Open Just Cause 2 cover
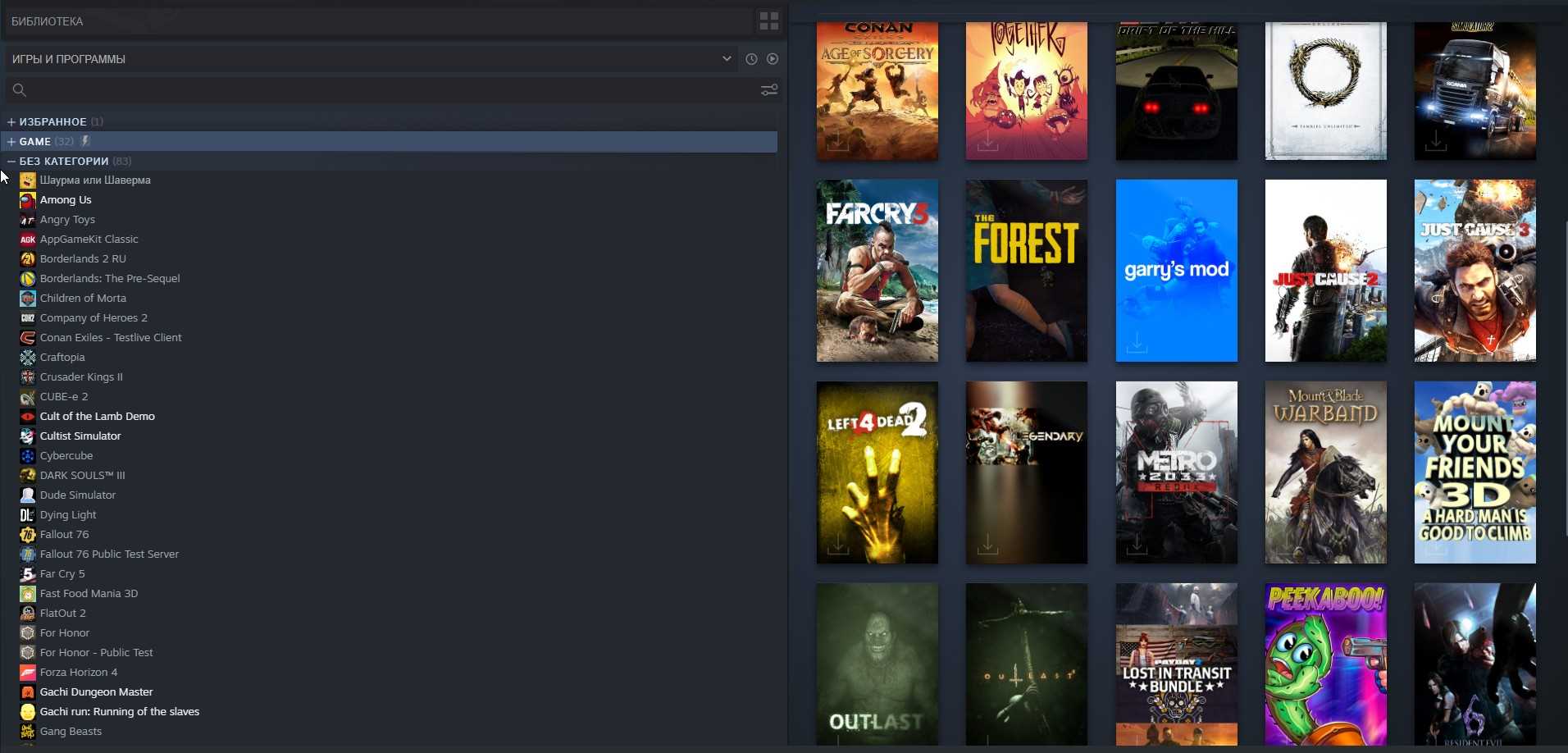The image size is (1568, 753). 1326,271
